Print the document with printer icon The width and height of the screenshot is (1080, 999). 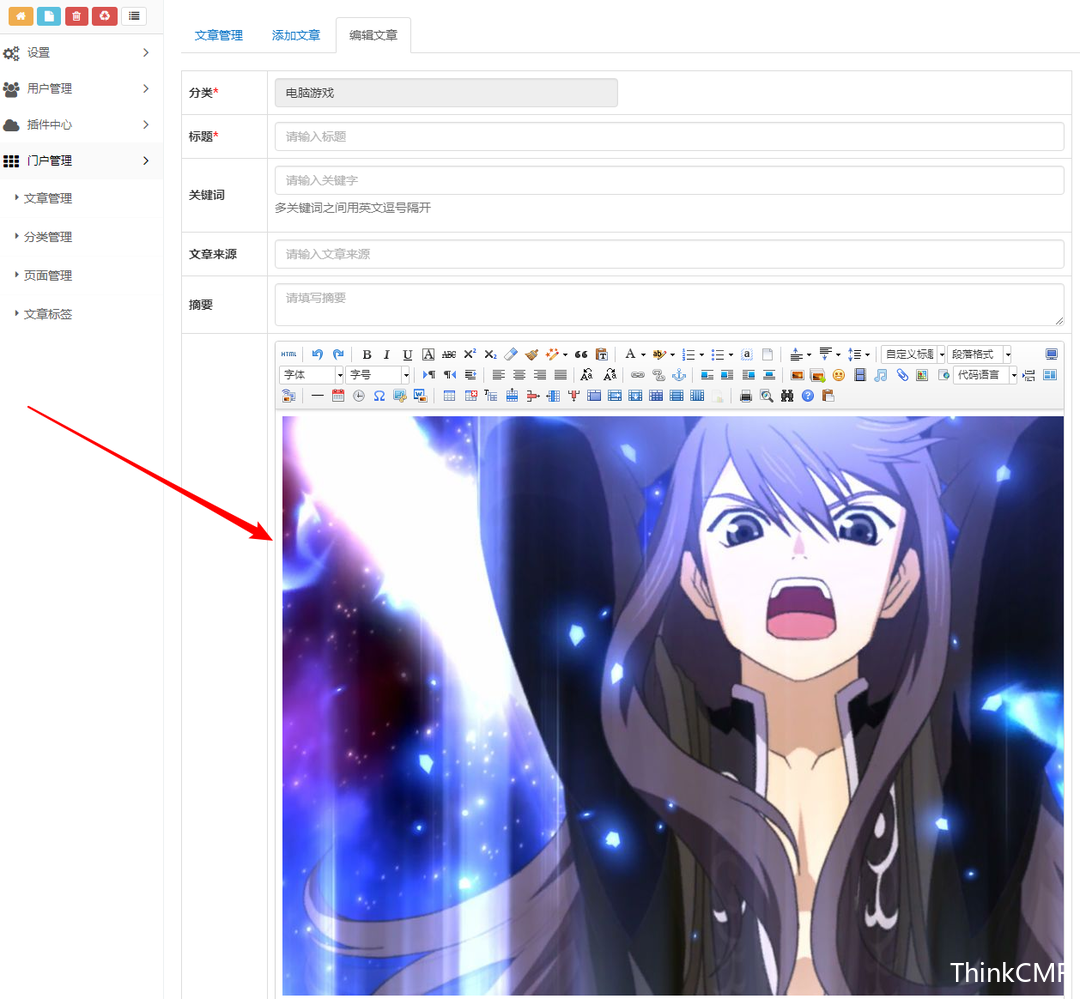point(745,395)
